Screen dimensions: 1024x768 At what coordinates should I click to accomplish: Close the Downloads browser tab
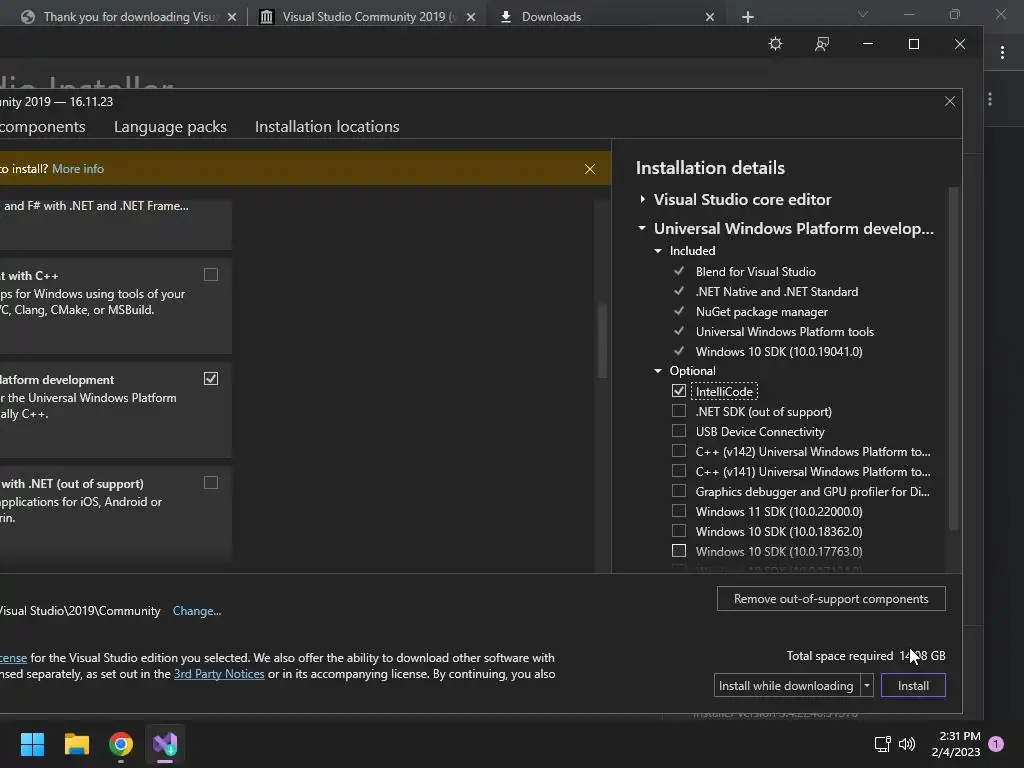pos(710,17)
